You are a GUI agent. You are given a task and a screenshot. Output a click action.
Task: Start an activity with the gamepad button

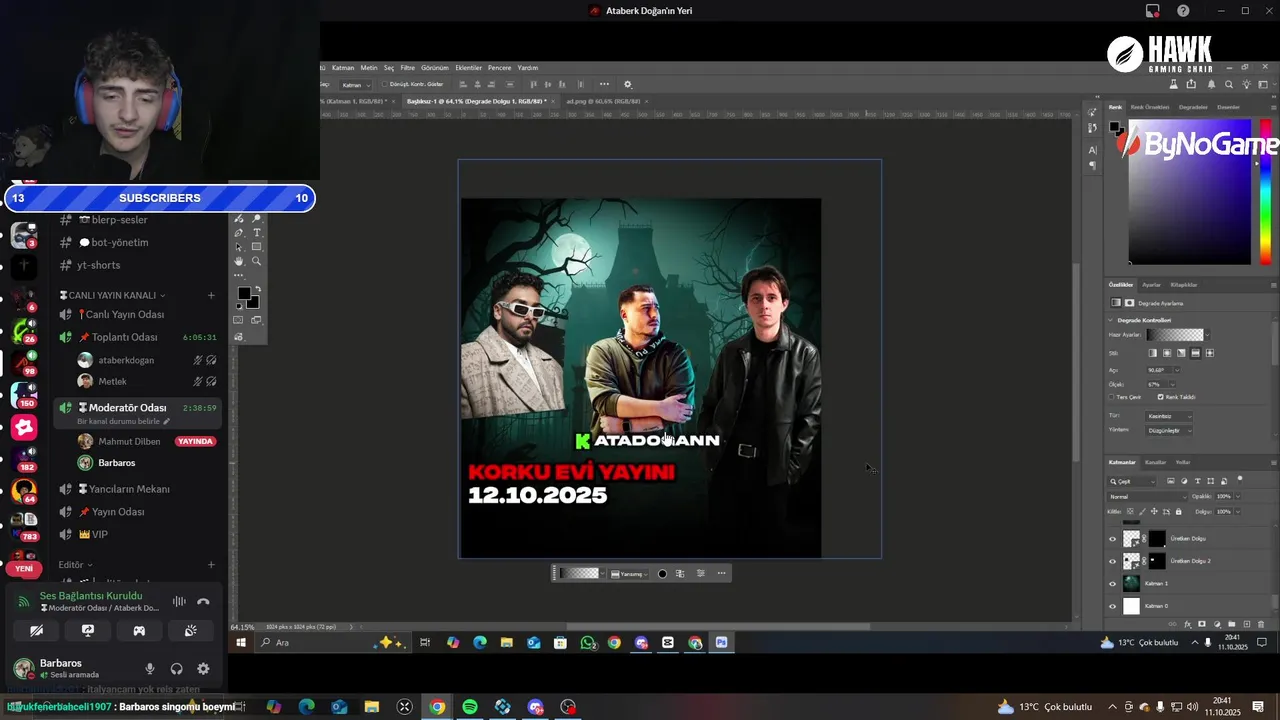tap(139, 630)
